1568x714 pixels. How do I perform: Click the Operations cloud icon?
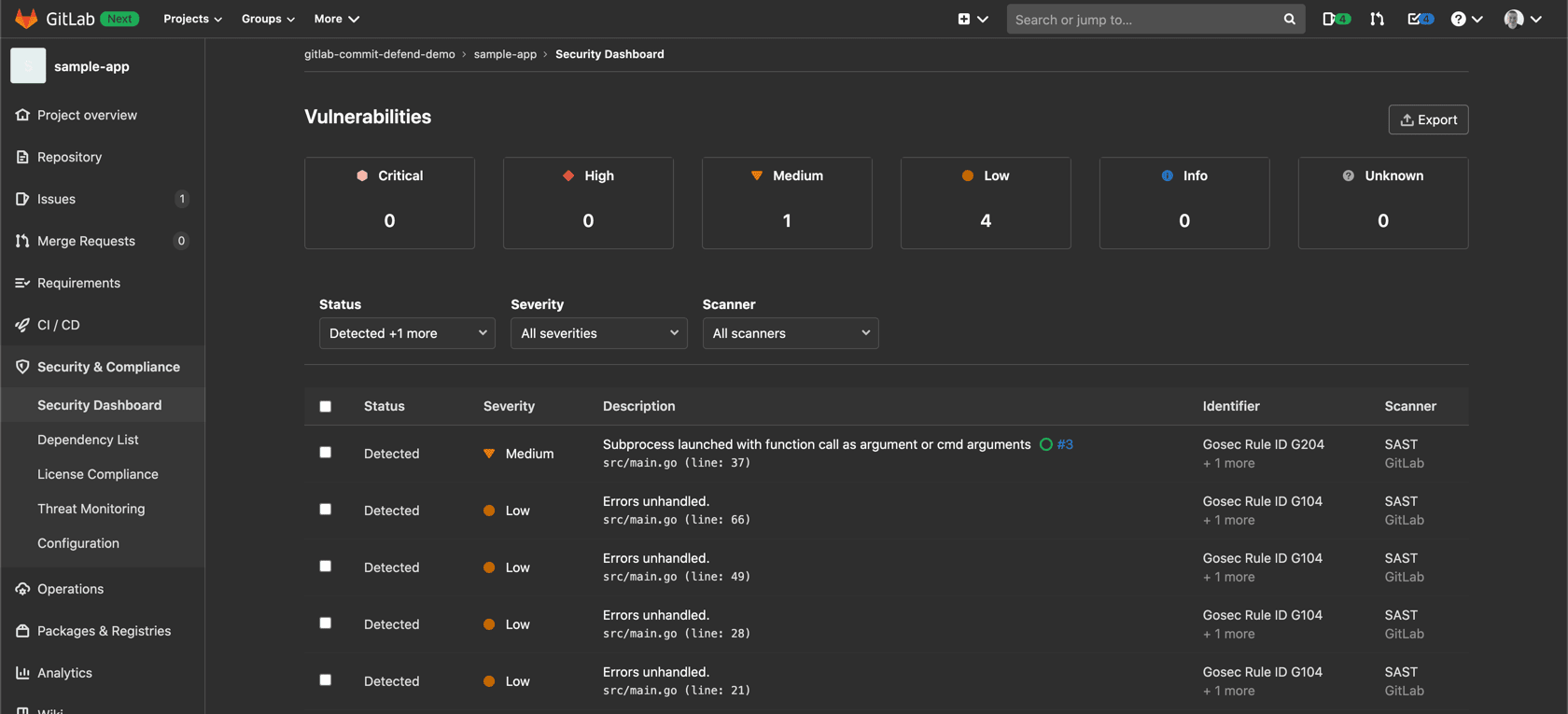[x=22, y=589]
